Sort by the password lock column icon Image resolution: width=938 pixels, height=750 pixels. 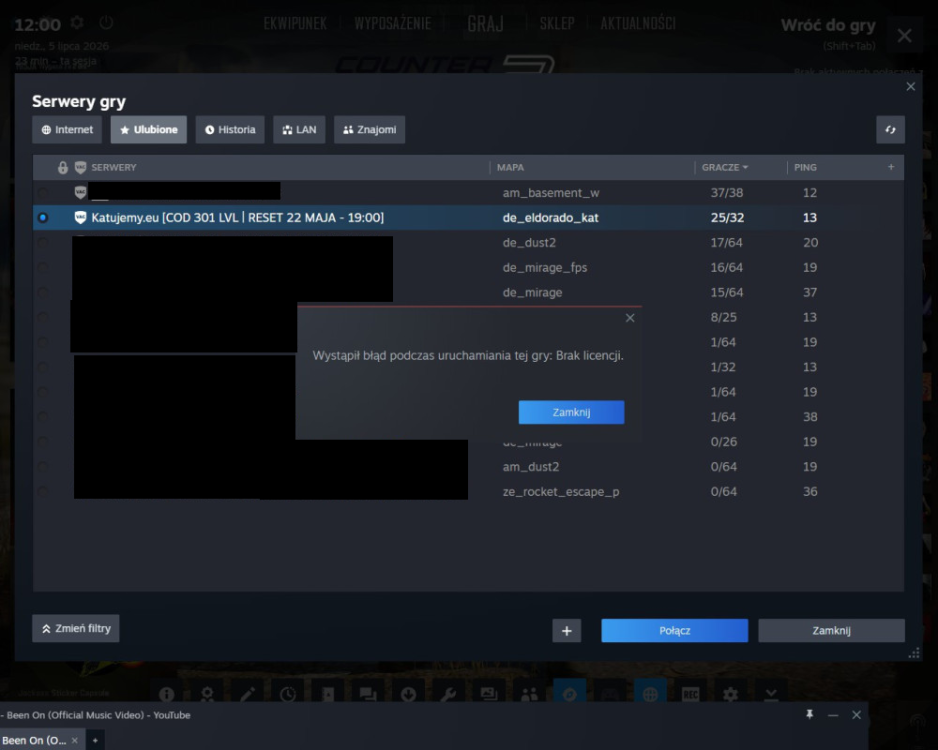click(63, 167)
